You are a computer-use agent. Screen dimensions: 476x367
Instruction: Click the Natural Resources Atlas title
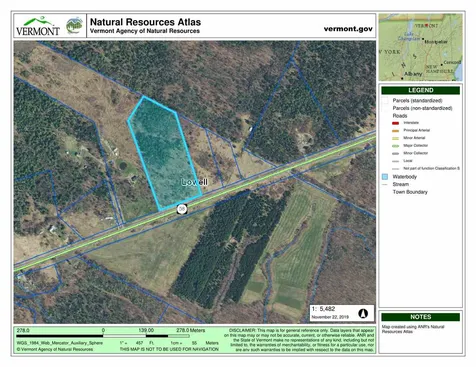145,22
